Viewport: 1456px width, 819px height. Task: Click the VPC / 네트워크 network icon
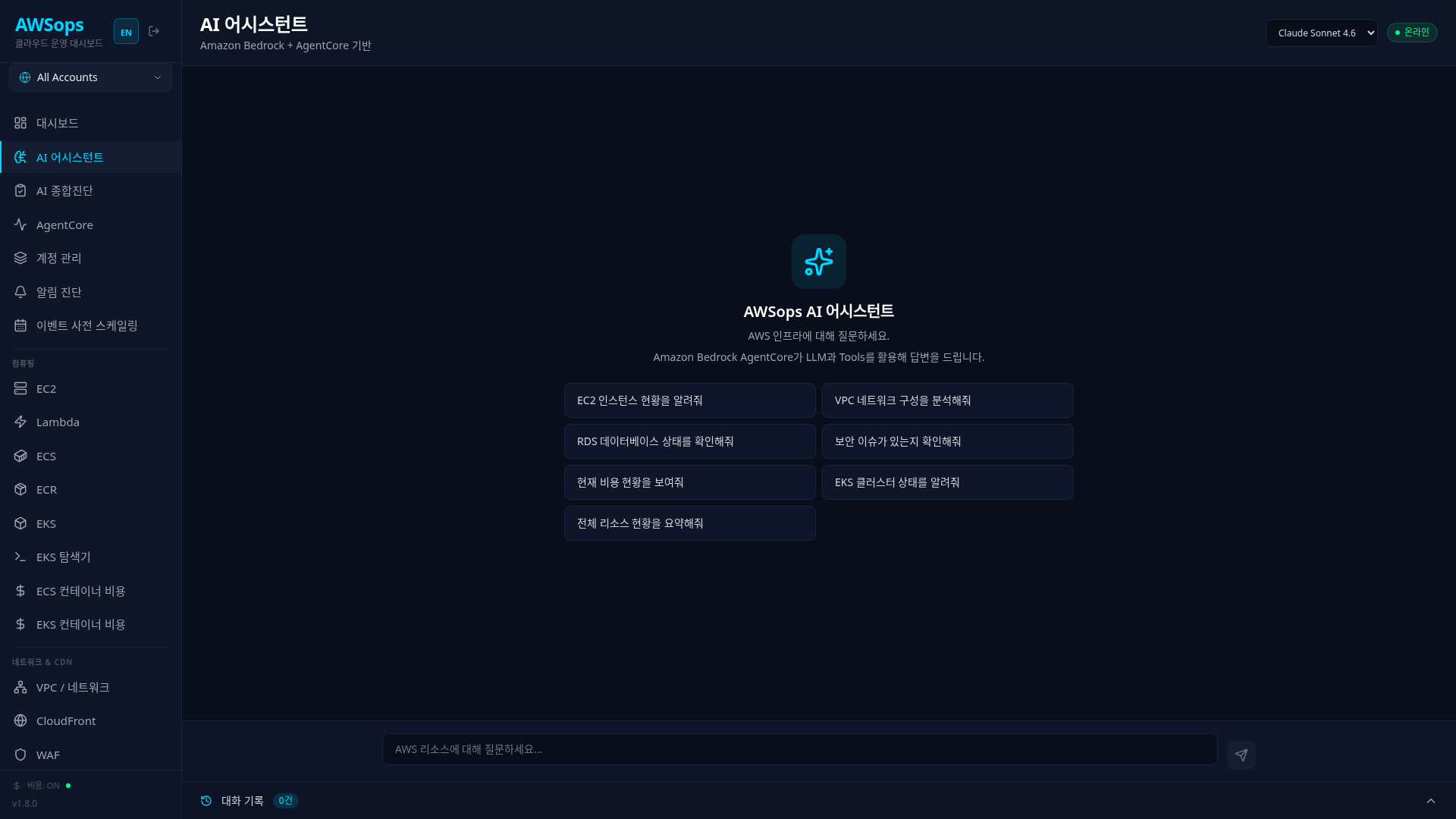click(x=20, y=687)
